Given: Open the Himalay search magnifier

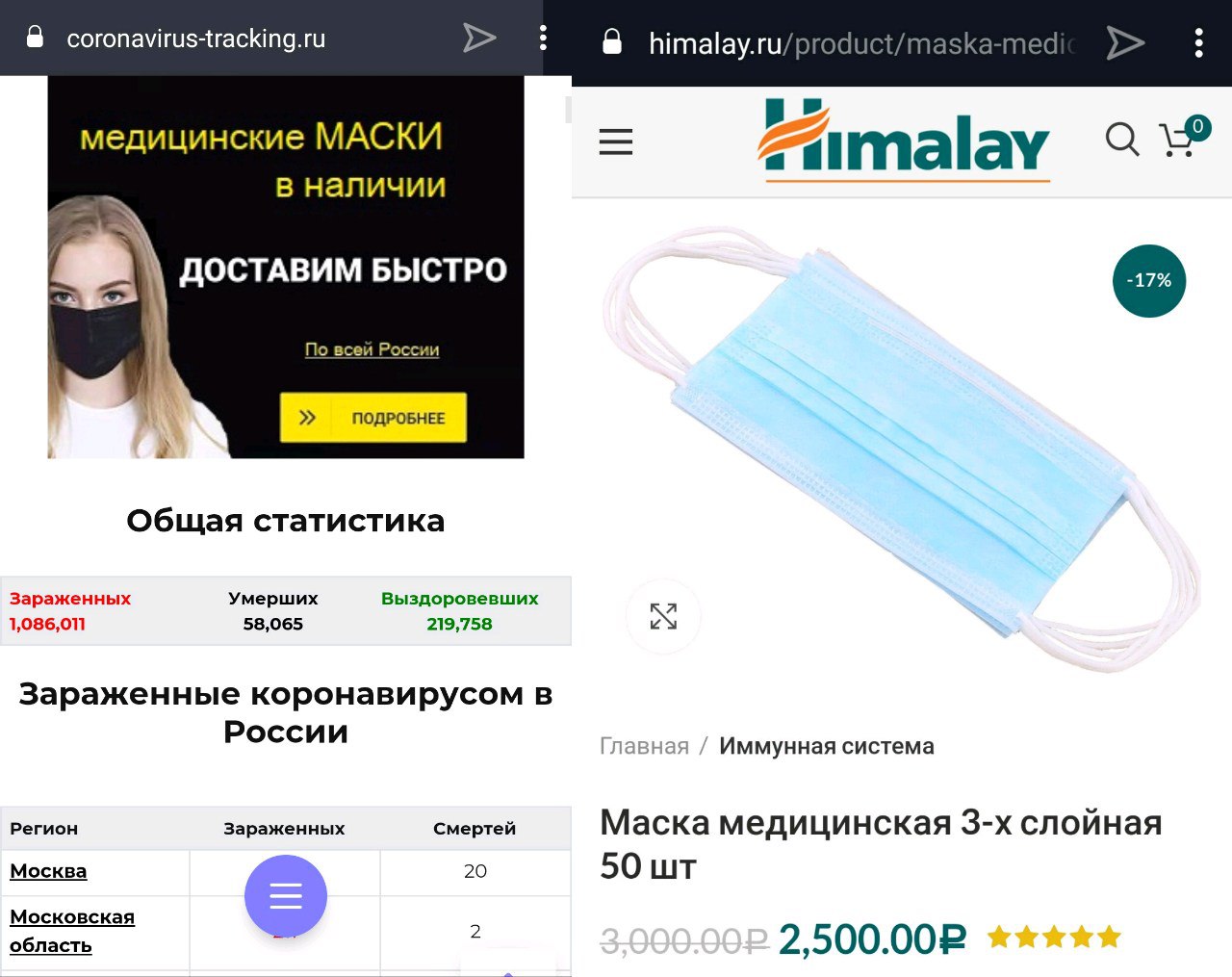Looking at the screenshot, I should (1121, 140).
